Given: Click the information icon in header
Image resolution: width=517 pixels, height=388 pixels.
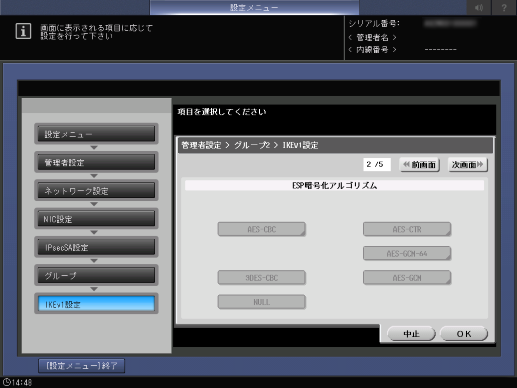Looking at the screenshot, I should [23, 31].
